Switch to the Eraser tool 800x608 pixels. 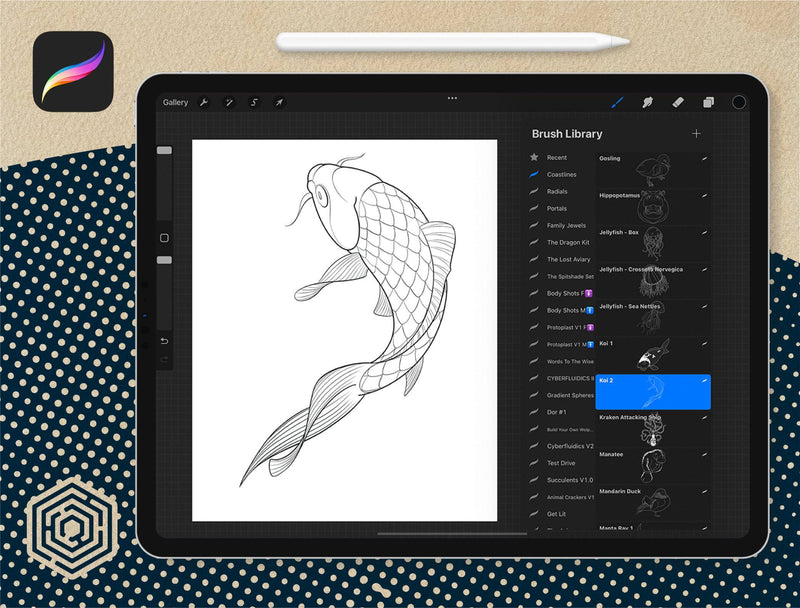(x=677, y=102)
